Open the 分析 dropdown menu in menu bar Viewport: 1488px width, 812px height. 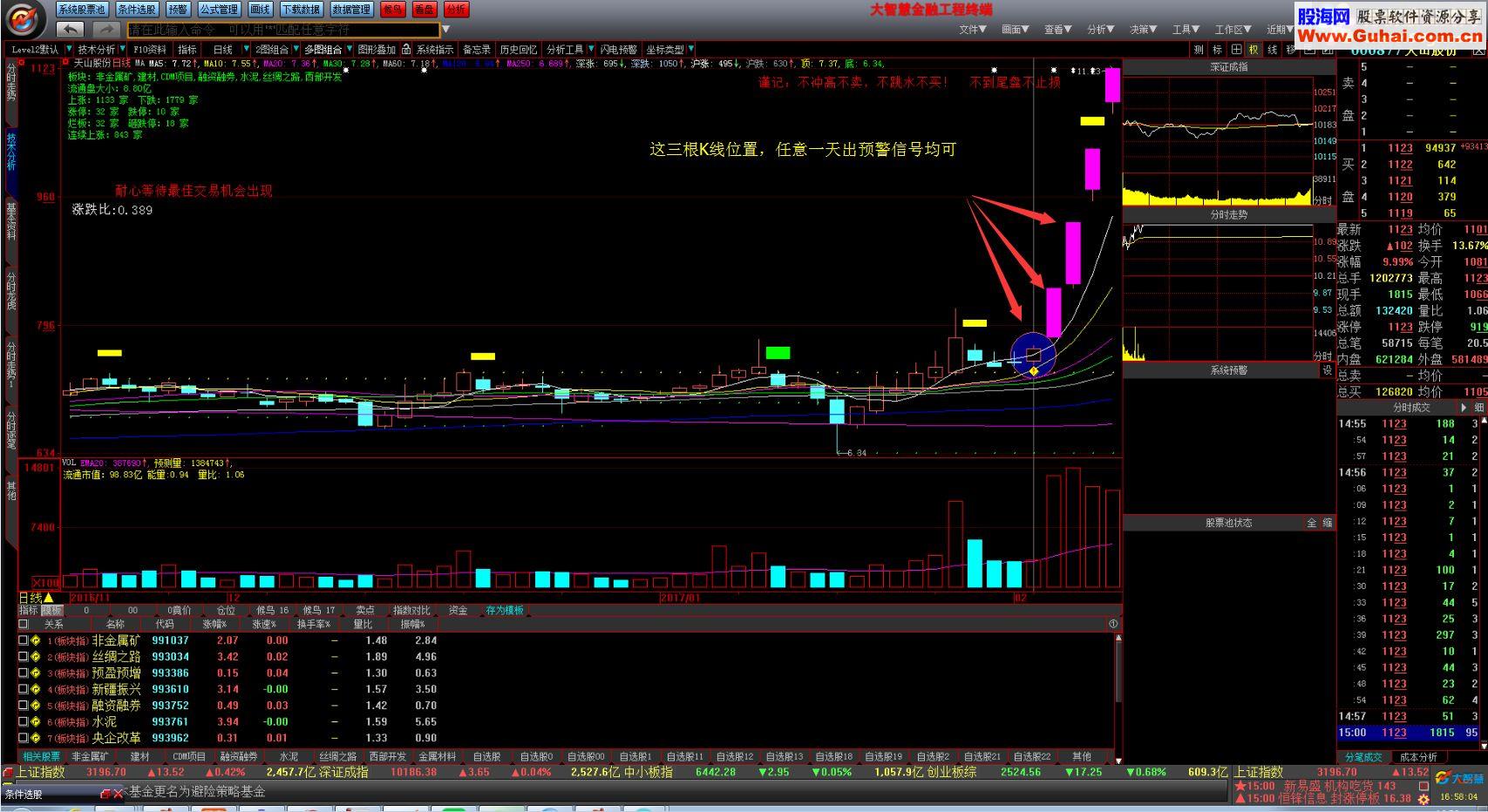(x=1101, y=30)
